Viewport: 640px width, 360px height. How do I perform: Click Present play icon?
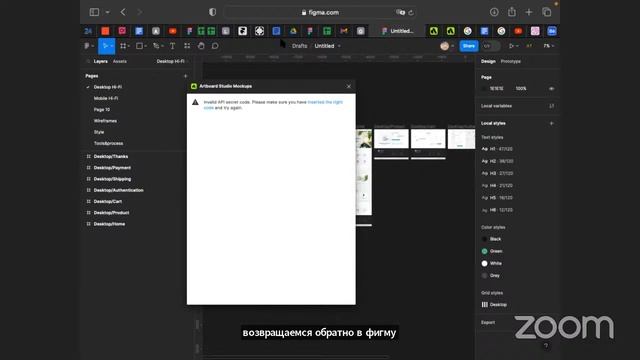[x=511, y=46]
